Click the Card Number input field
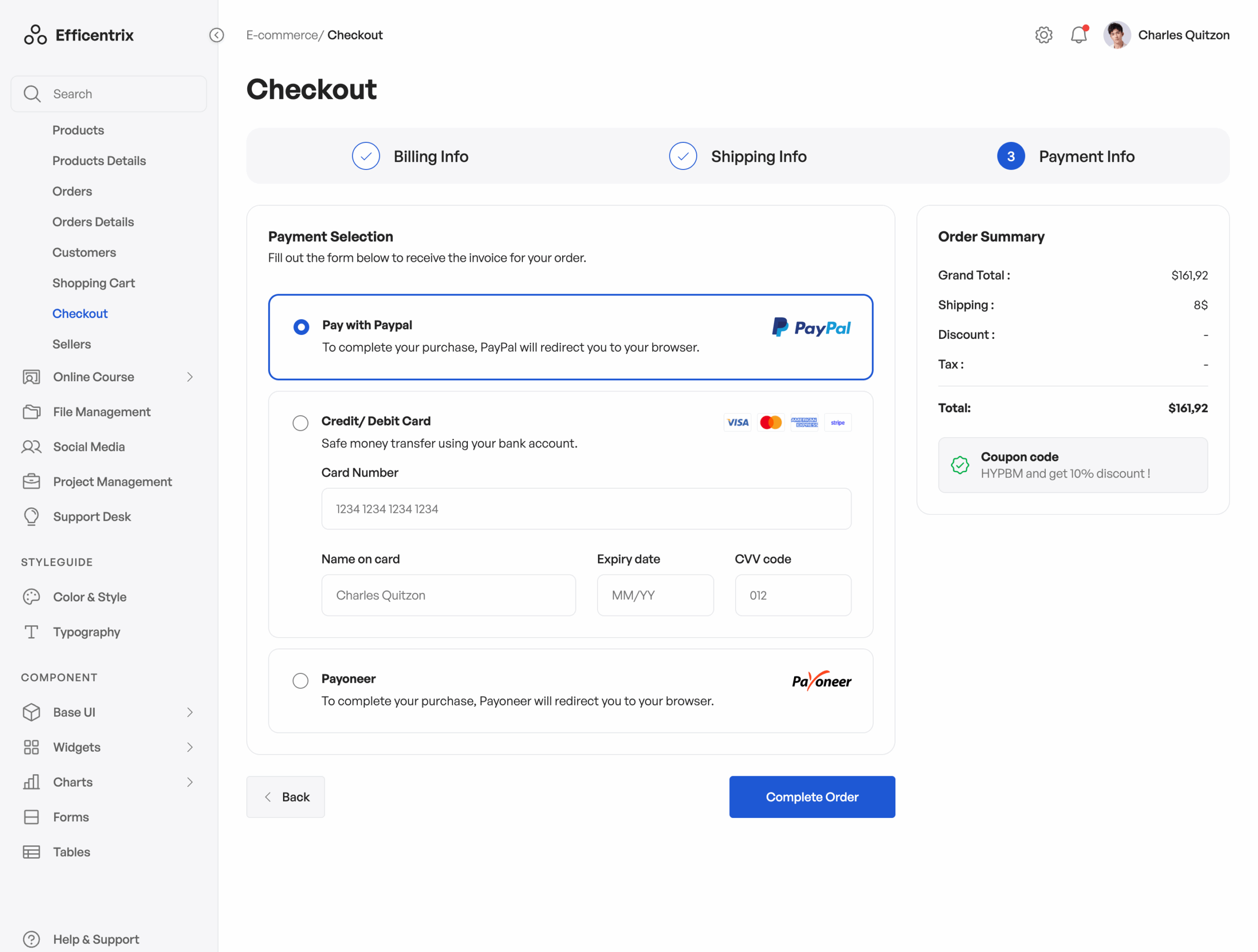 (586, 509)
